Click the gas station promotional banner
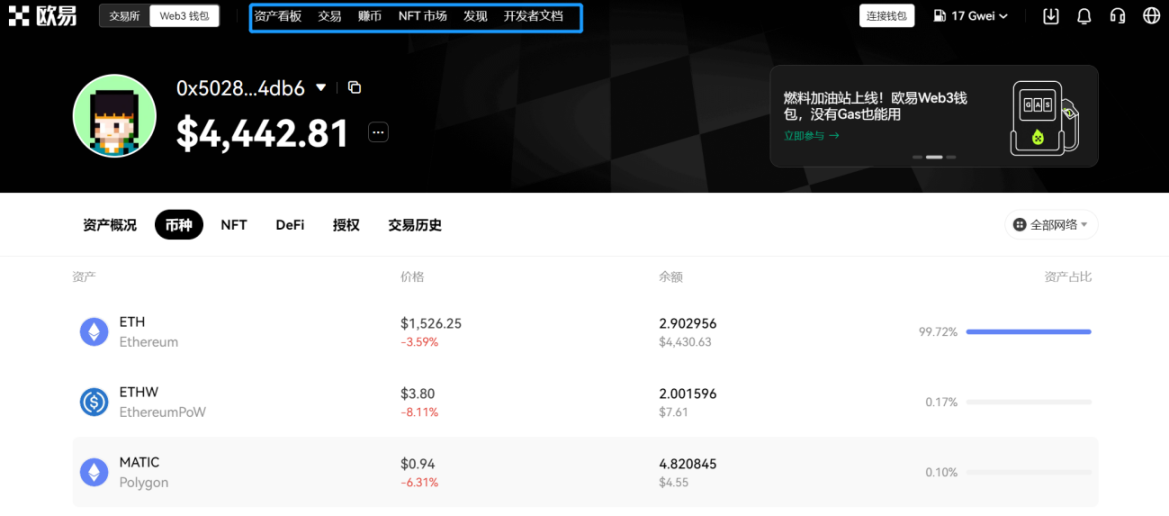Screen dimensions: 1169x516 [933, 116]
